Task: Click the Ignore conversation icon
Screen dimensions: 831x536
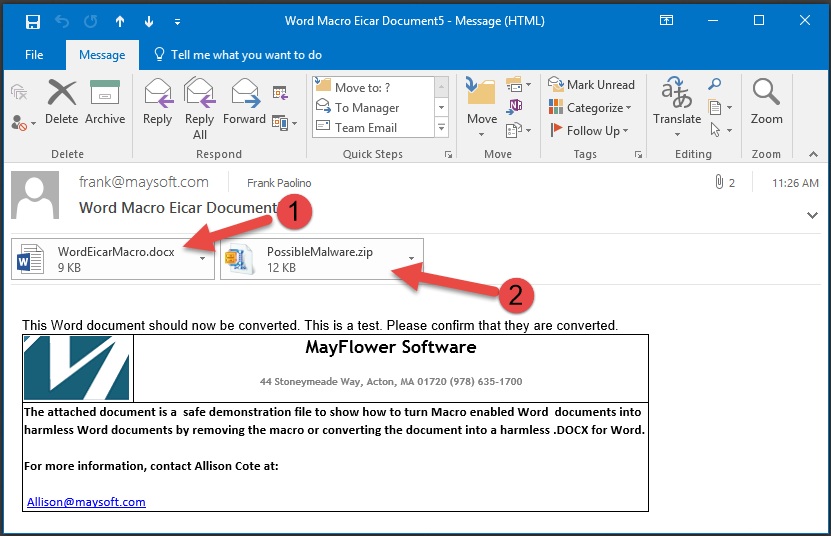Action: 19,92
